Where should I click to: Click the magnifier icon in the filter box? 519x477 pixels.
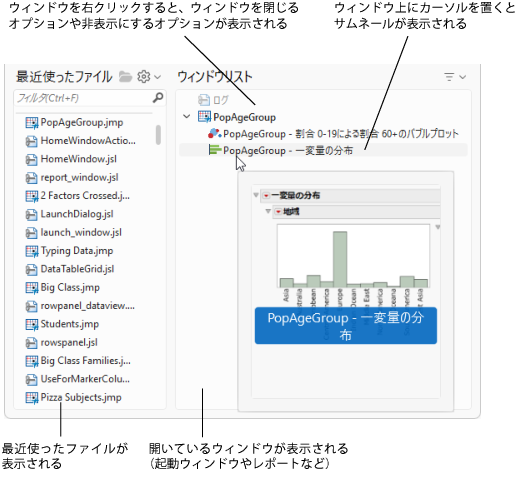point(158,98)
